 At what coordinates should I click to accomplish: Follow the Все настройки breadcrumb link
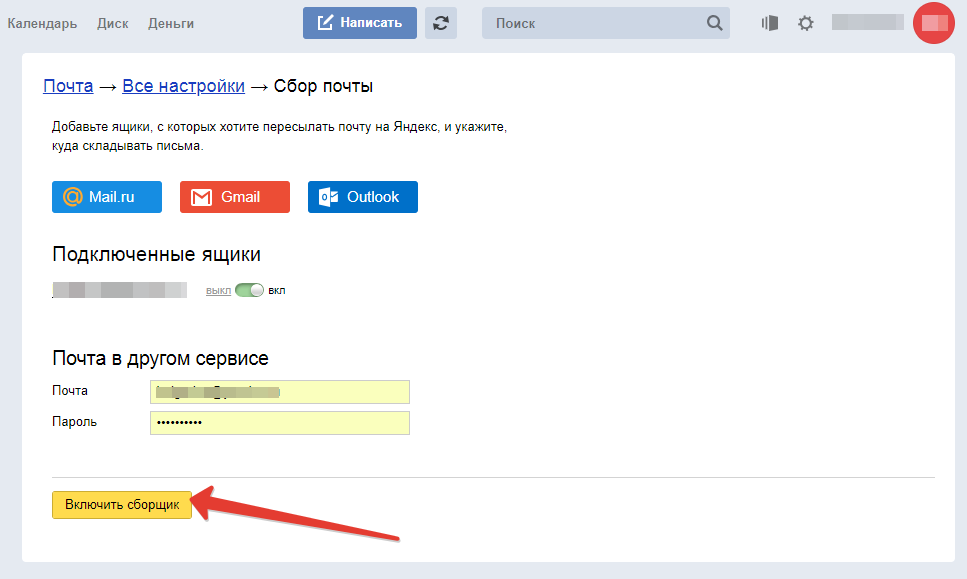[x=183, y=86]
